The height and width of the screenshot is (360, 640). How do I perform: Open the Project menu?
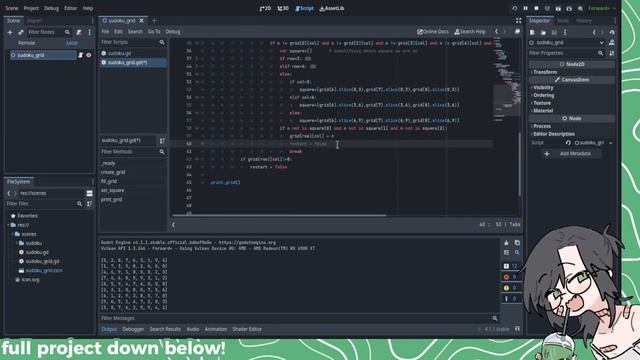point(31,8)
